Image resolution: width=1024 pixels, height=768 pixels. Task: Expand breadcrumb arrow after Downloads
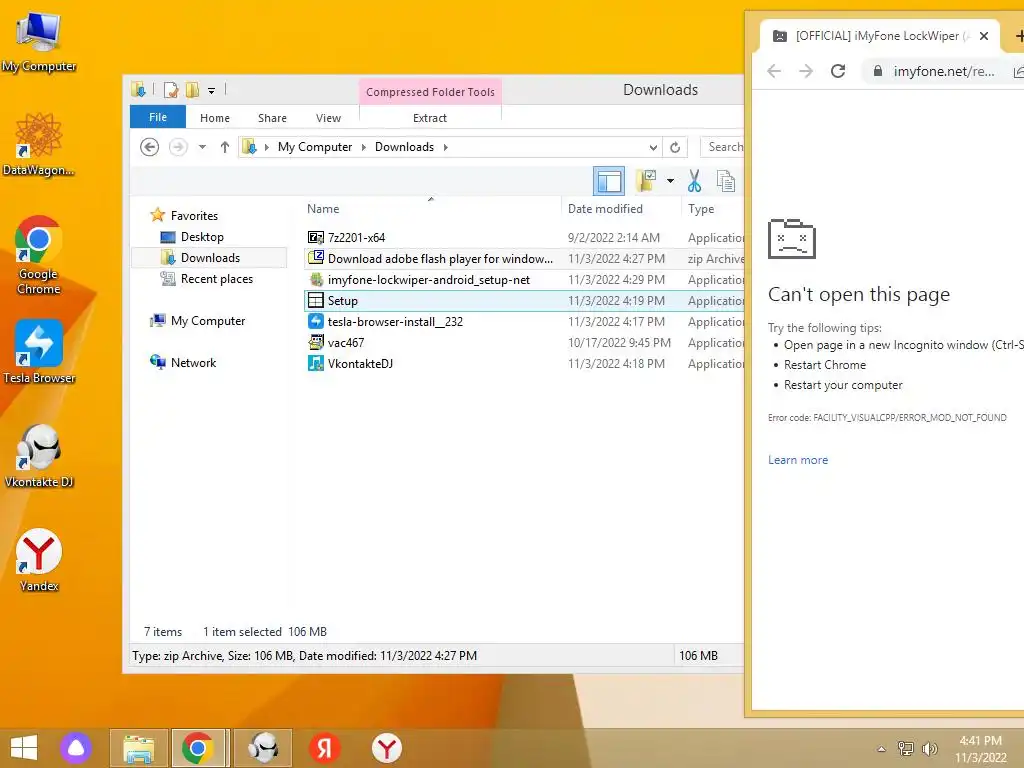(445, 148)
